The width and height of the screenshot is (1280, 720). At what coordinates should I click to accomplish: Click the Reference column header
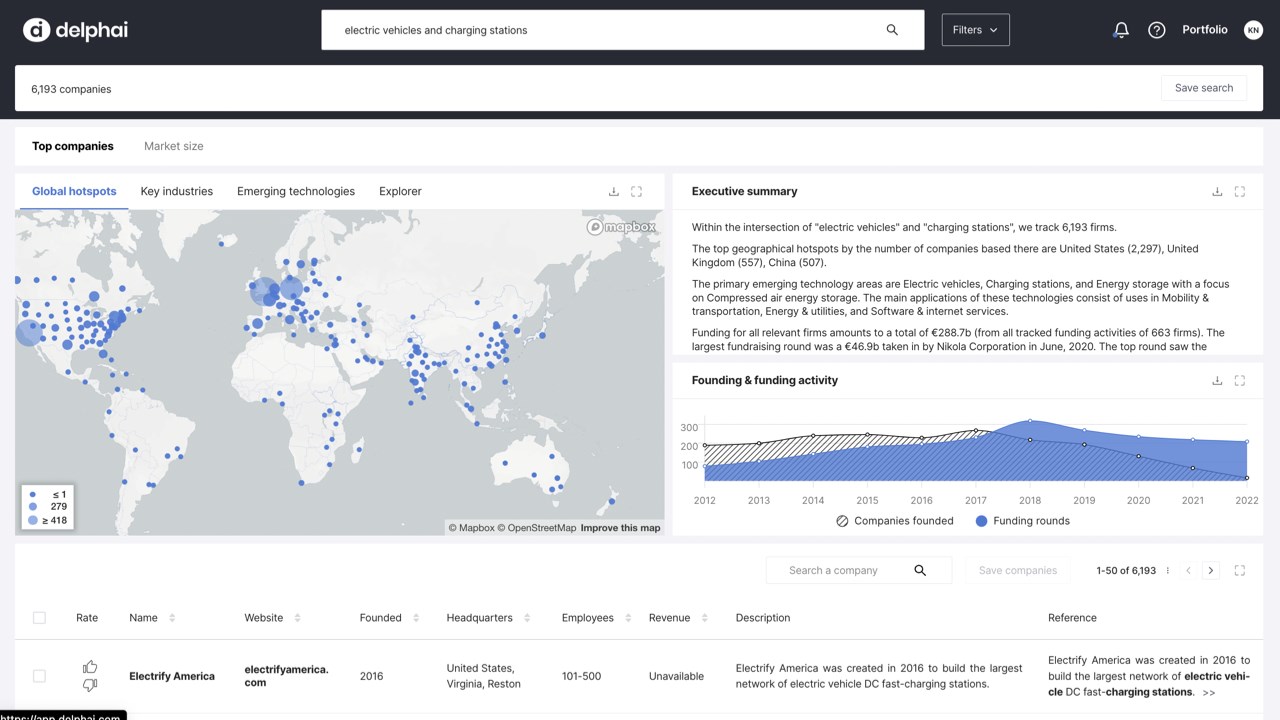coord(1072,618)
